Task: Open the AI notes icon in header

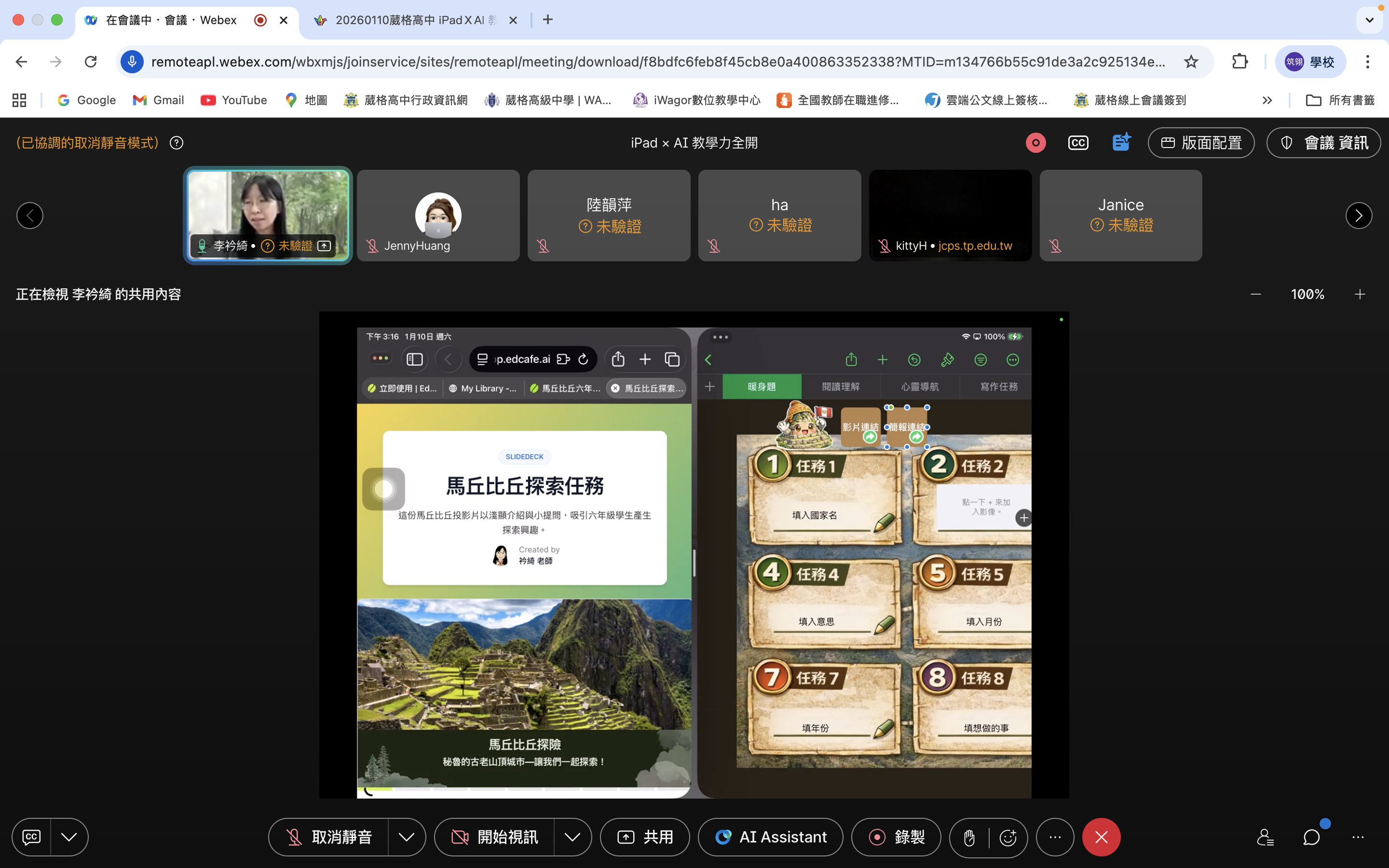Action: [x=1121, y=142]
